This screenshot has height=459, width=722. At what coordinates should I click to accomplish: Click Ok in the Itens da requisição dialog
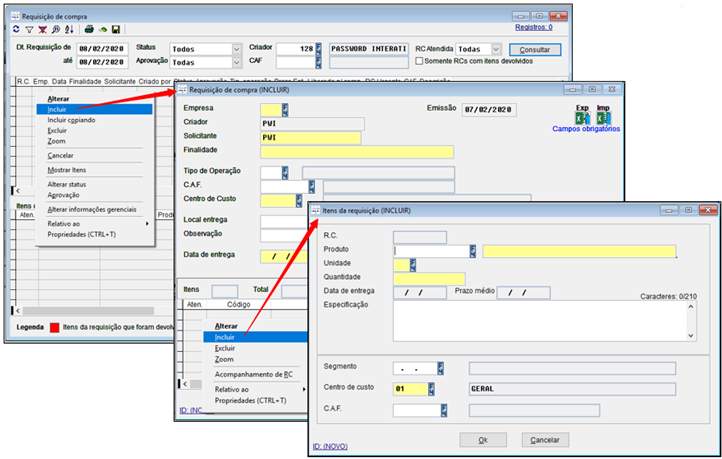click(483, 440)
